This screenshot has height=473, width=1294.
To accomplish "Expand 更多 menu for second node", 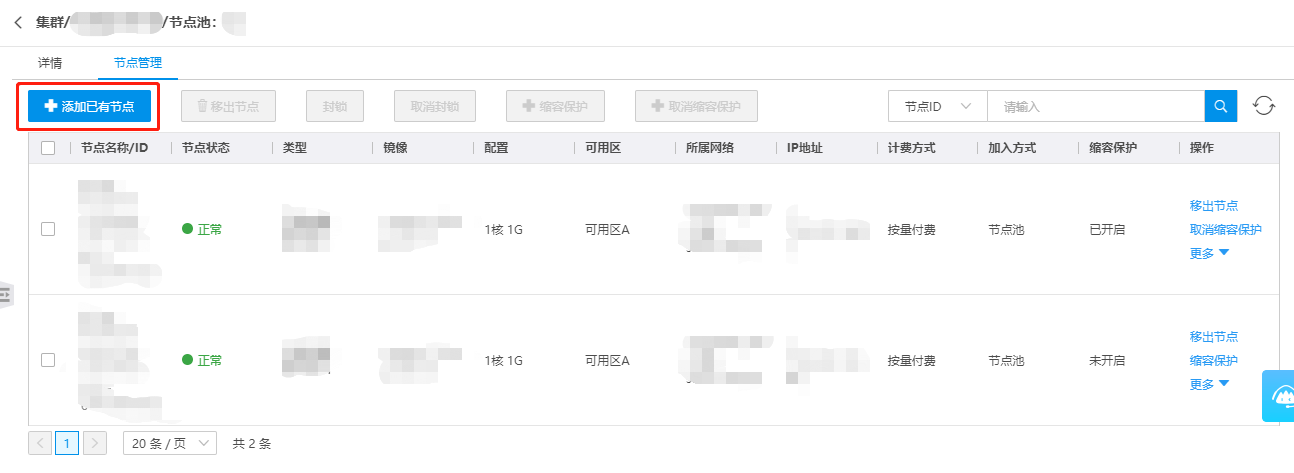I will click(x=1209, y=384).
